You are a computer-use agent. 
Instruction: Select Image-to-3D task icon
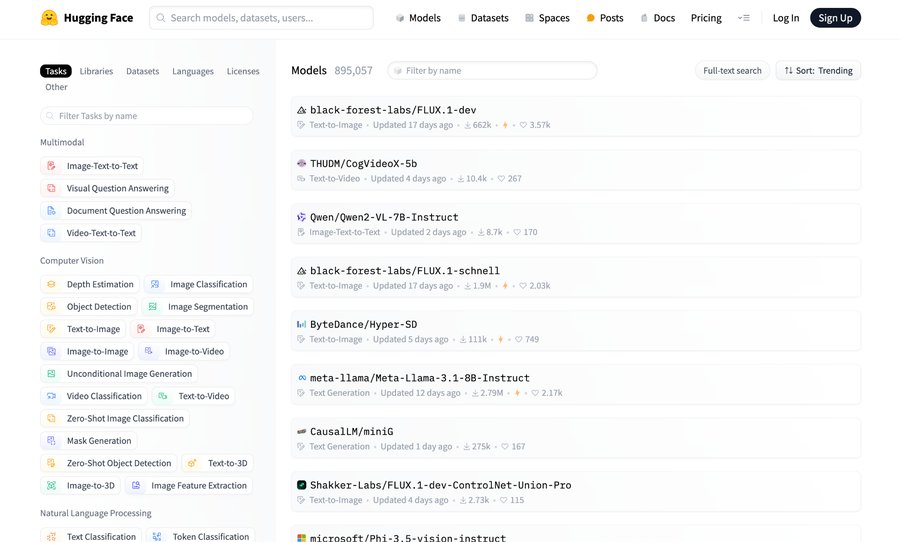pyautogui.click(x=51, y=486)
